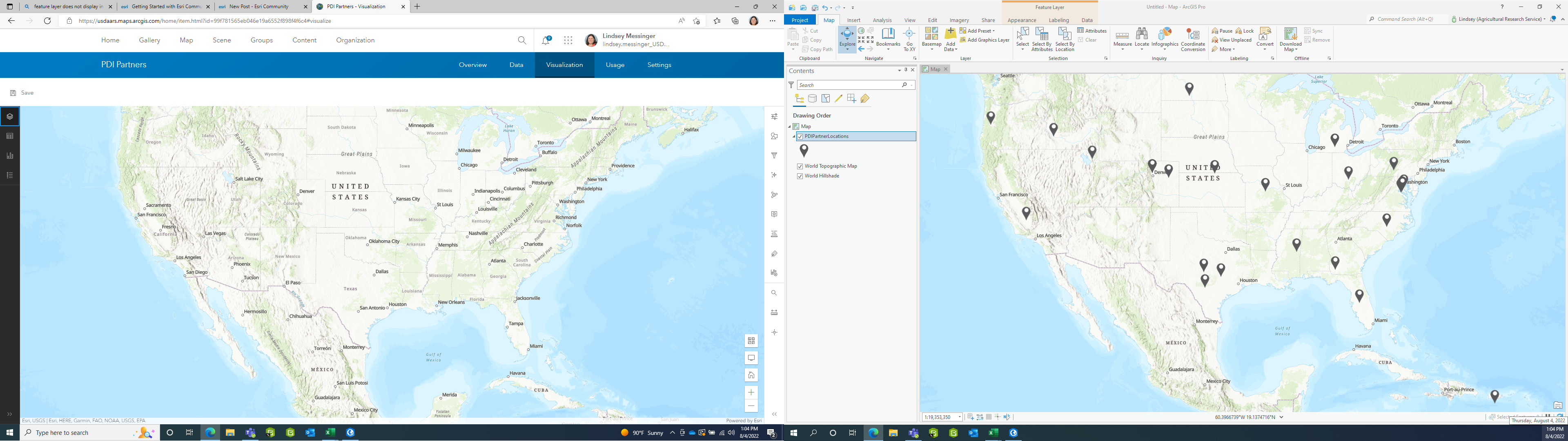Go to Gallery in ArcGIS Online navigation
Image resolution: width=1568 pixels, height=441 pixels.
pos(149,40)
